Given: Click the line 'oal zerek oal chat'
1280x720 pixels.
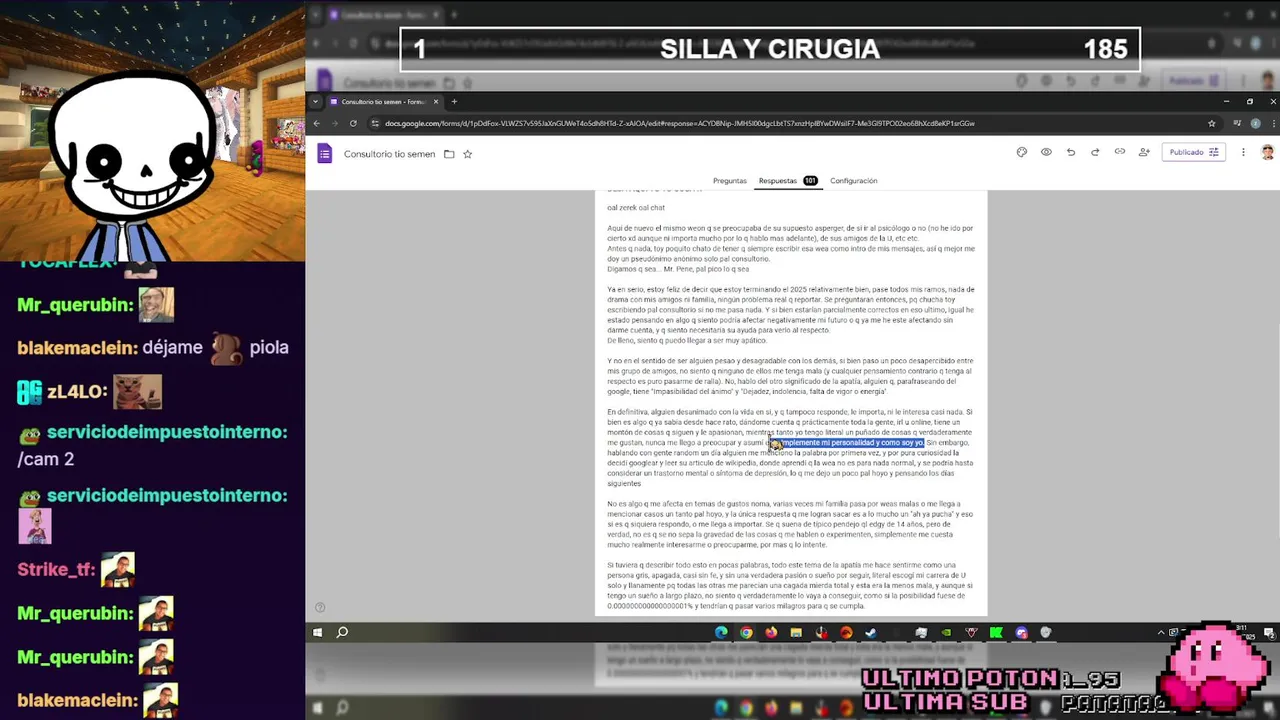Looking at the screenshot, I should pyautogui.click(x=636, y=207).
